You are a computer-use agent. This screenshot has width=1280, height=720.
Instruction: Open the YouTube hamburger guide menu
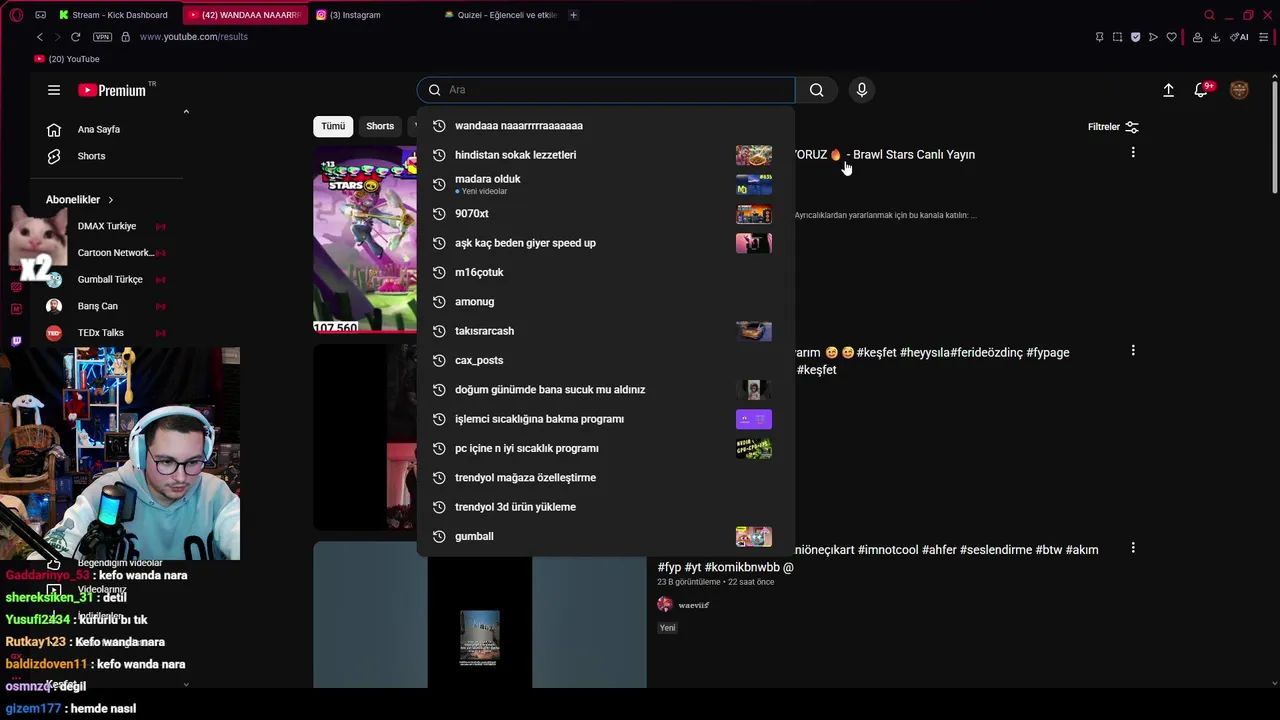(x=54, y=90)
